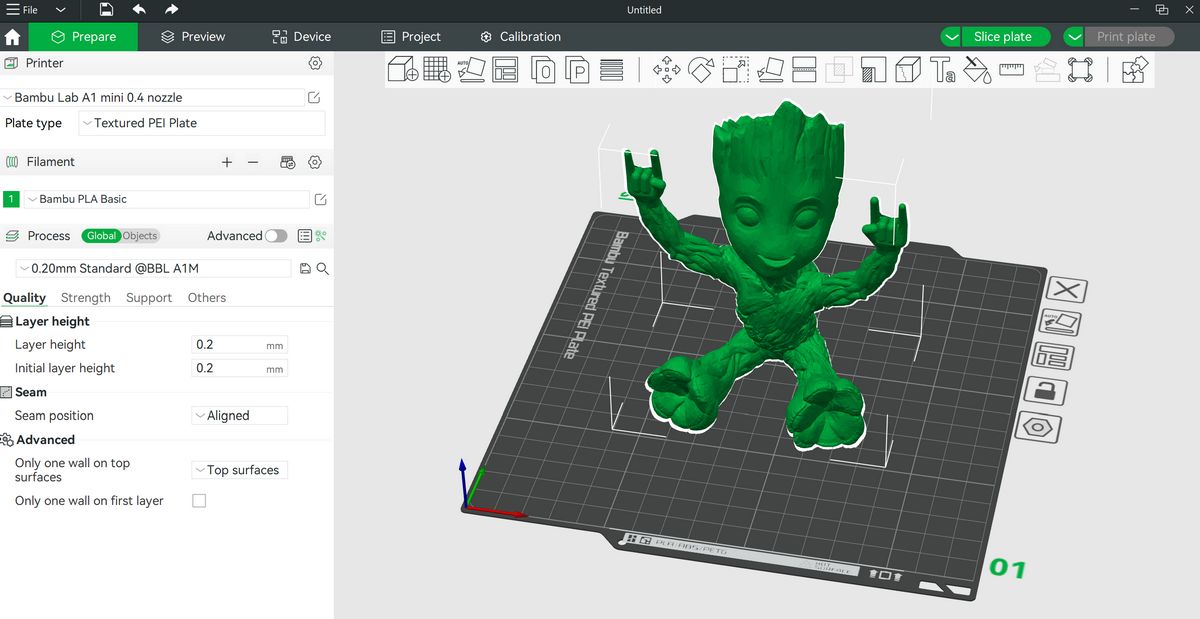Select the Lay on face tool
Viewport: 1200px width, 619px height.
pyautogui.click(x=769, y=70)
